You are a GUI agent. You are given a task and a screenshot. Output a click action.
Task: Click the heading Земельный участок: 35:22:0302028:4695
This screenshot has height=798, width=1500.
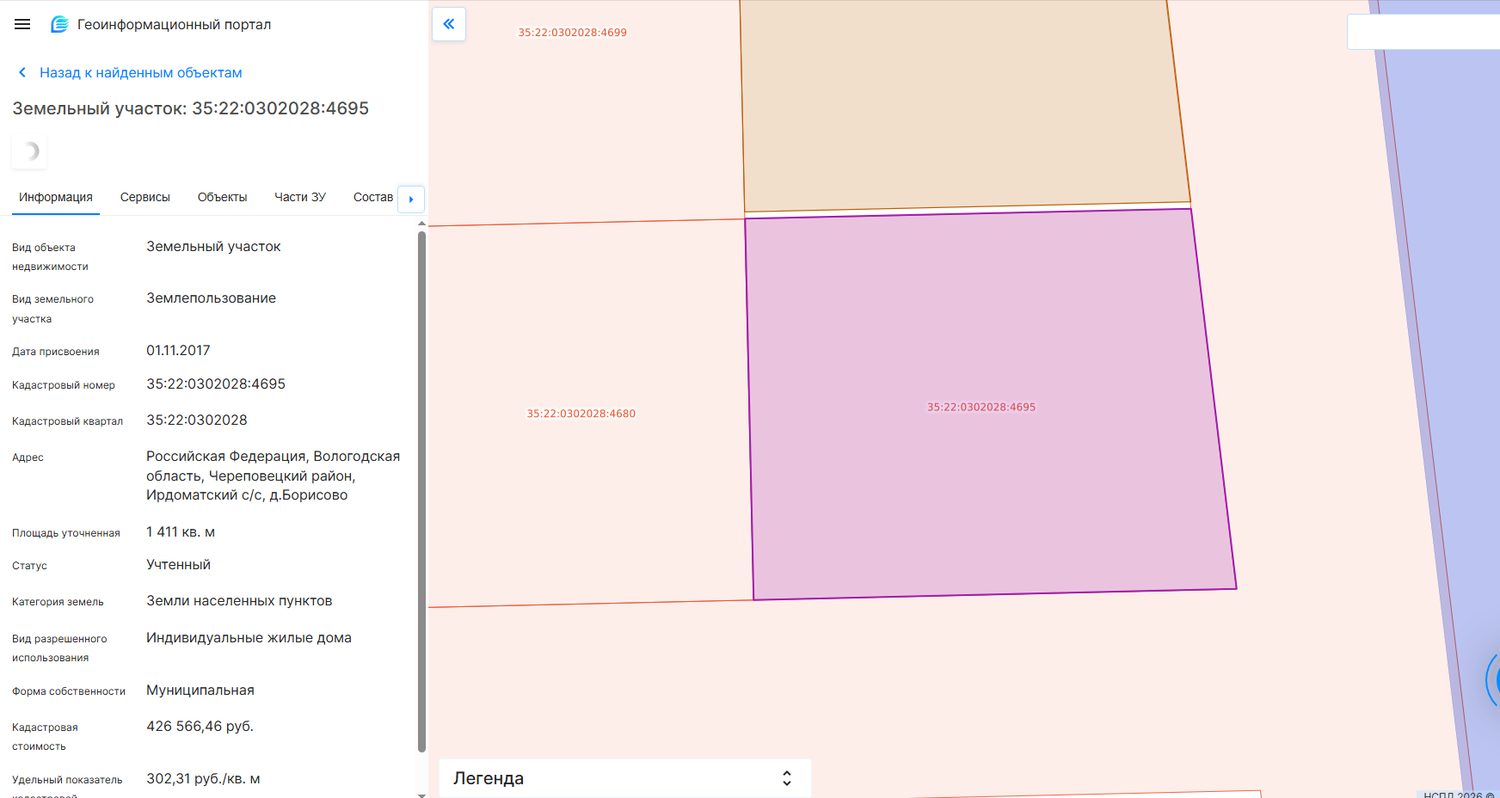click(x=190, y=108)
